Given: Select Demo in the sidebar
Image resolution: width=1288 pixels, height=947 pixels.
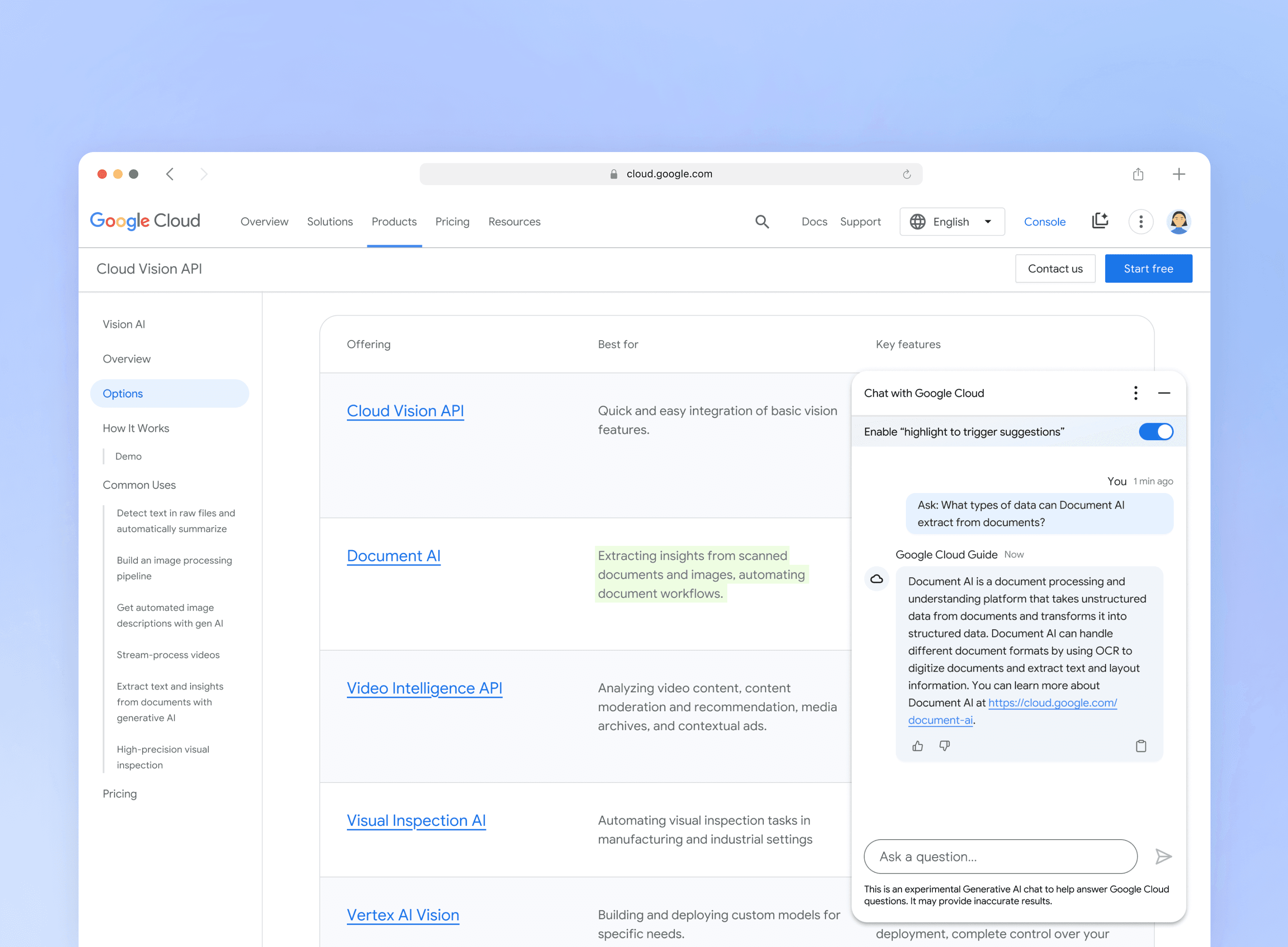Looking at the screenshot, I should (128, 456).
